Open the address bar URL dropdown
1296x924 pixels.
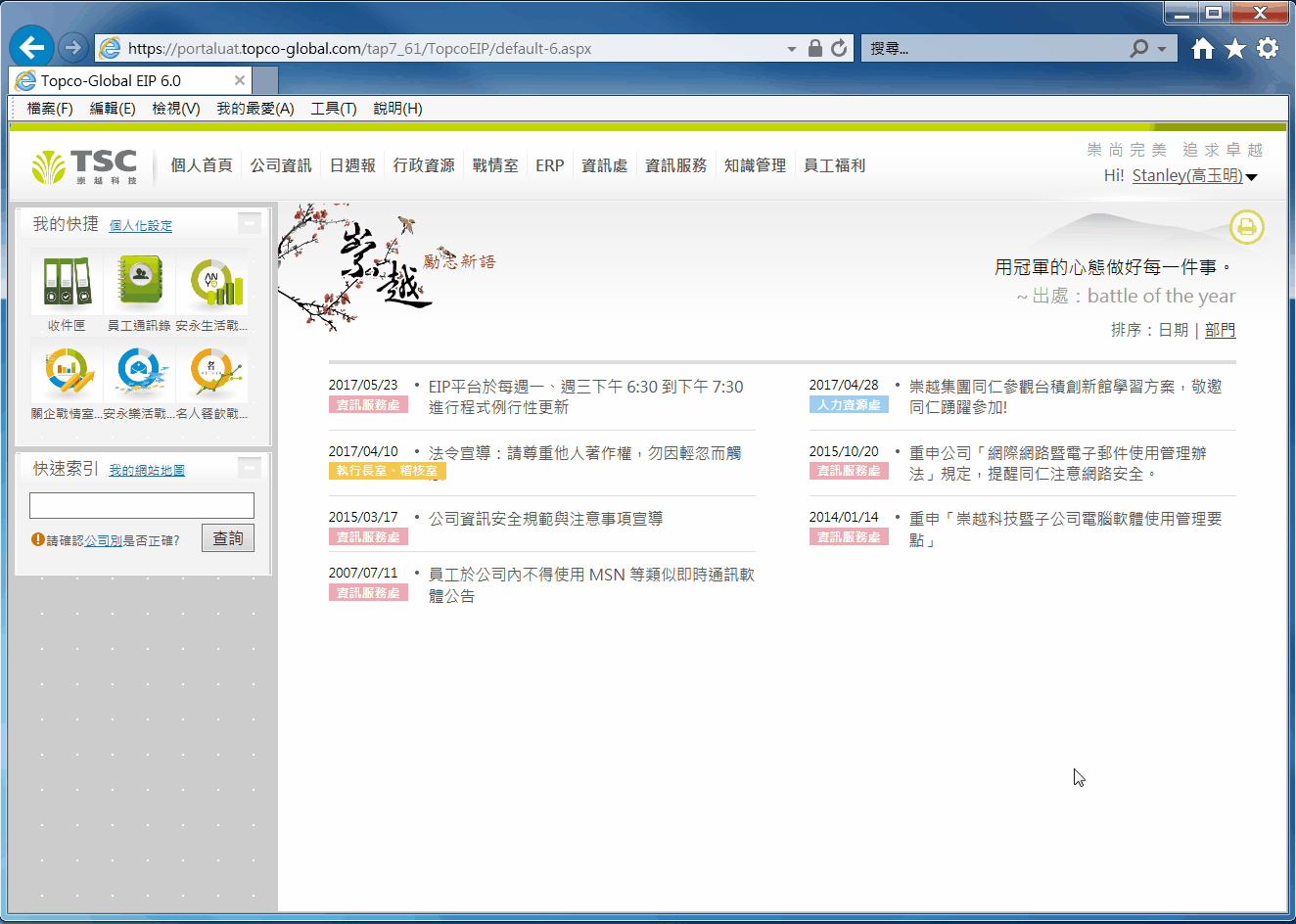pos(791,48)
